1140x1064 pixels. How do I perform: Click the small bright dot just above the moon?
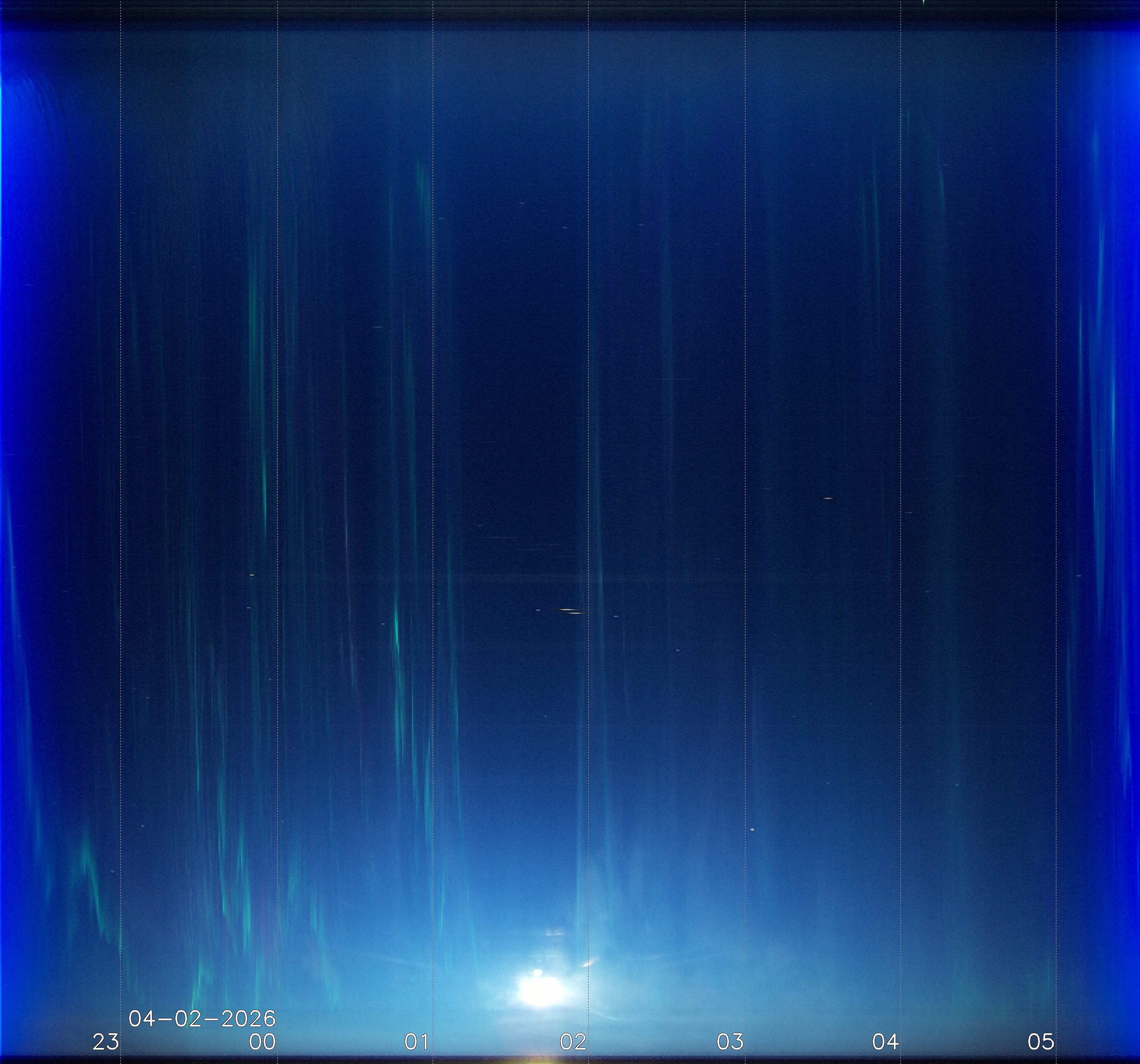[537, 972]
